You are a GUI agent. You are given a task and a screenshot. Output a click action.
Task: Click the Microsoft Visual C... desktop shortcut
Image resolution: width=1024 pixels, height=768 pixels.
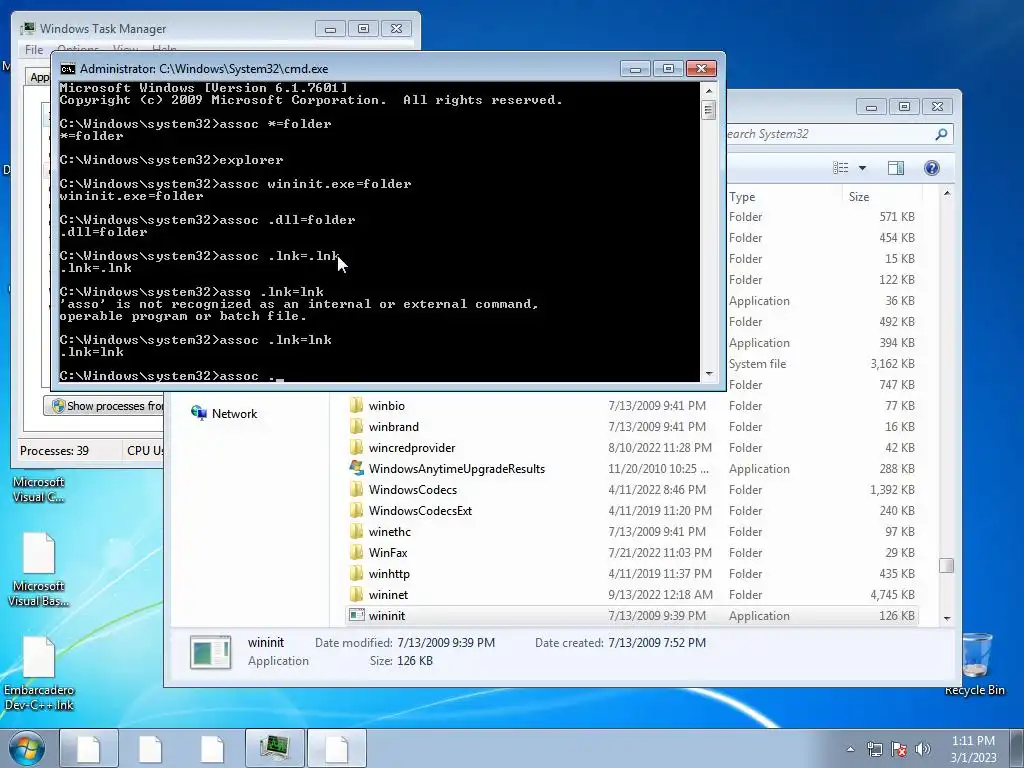[x=39, y=489]
